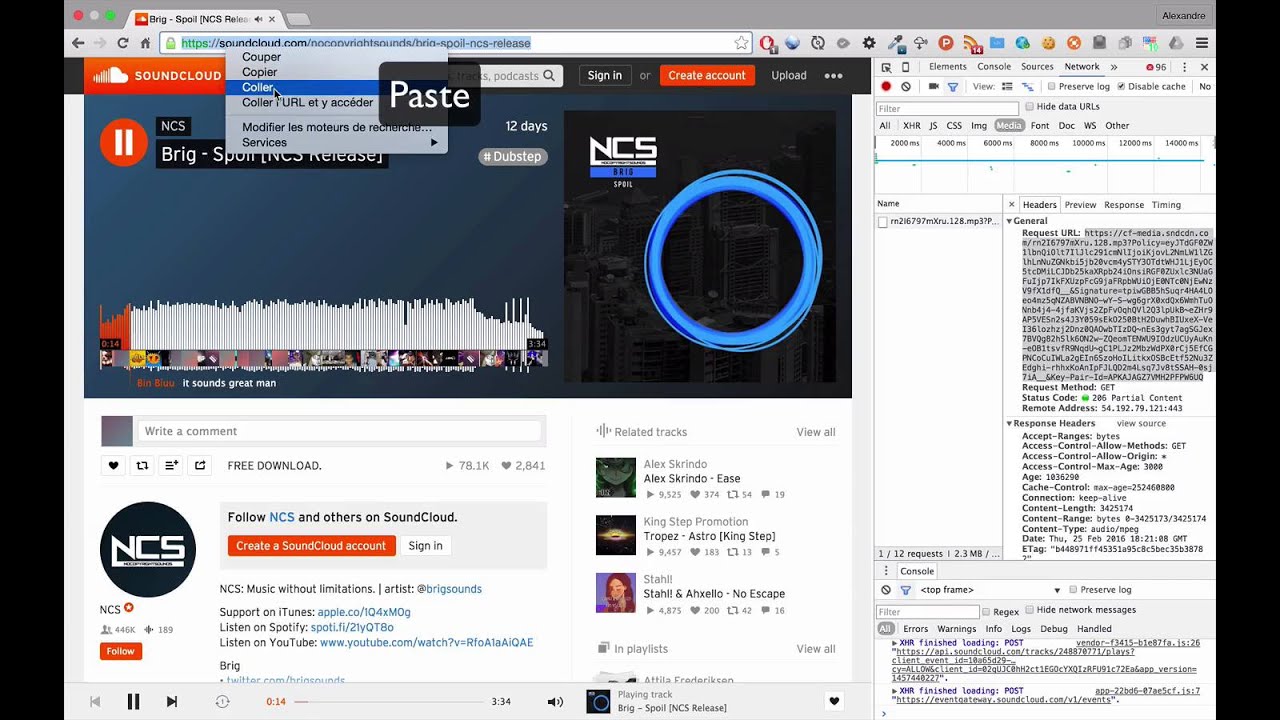Bookmark the page with the star icon
Image resolution: width=1280 pixels, height=720 pixels.
[741, 43]
